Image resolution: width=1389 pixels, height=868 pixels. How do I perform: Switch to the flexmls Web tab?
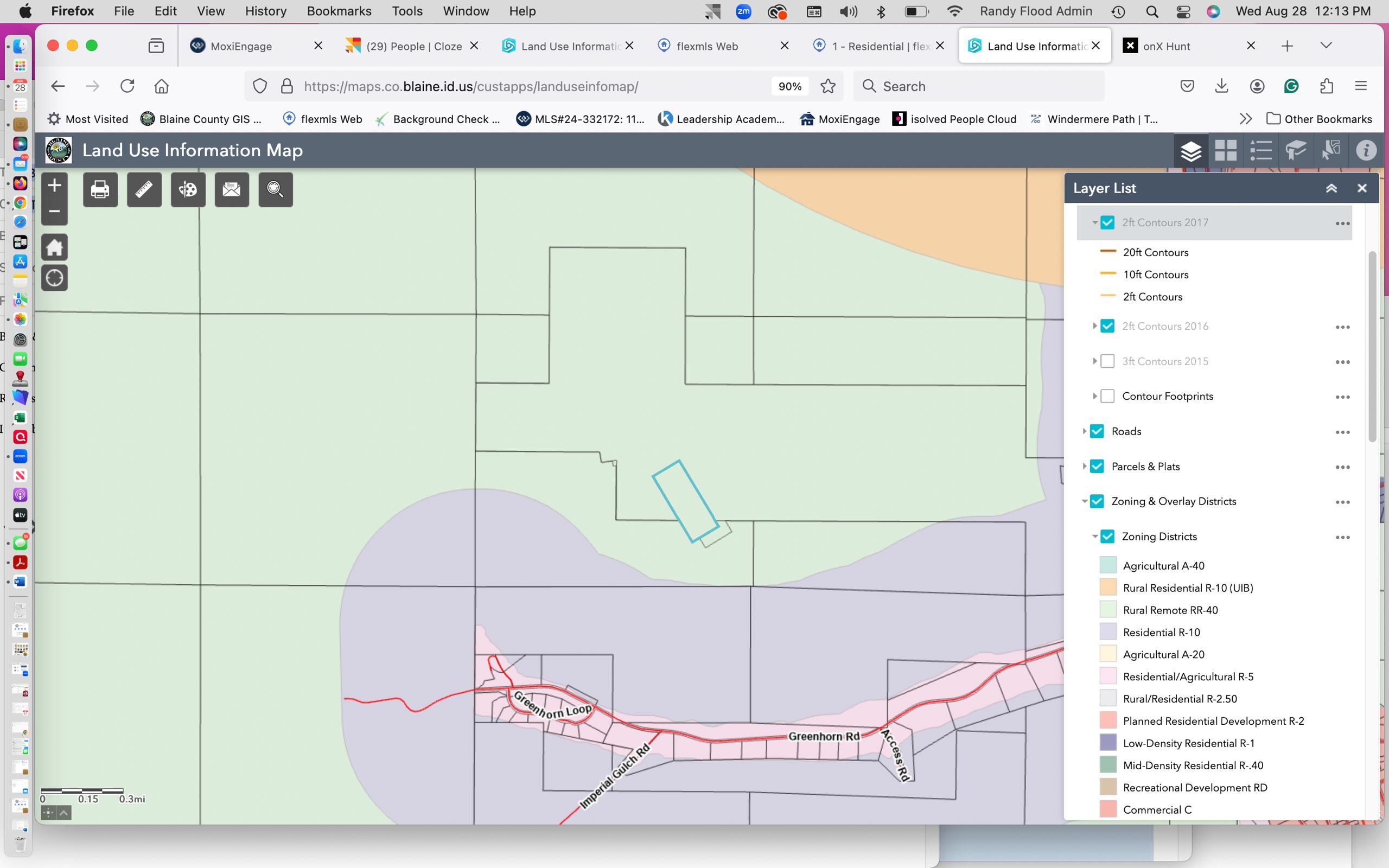(x=706, y=46)
